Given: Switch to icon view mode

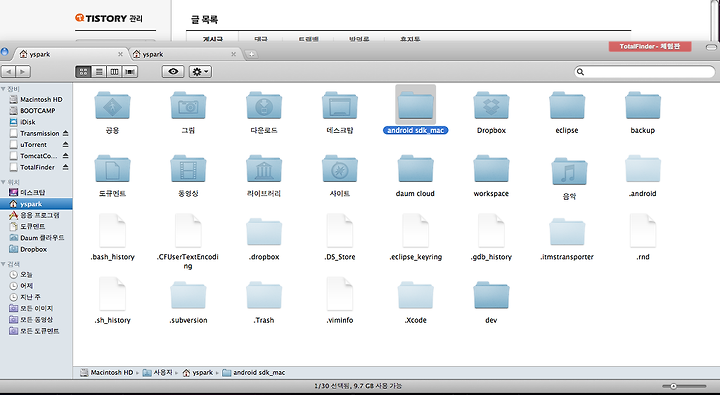Looking at the screenshot, I should pyautogui.click(x=83, y=72).
